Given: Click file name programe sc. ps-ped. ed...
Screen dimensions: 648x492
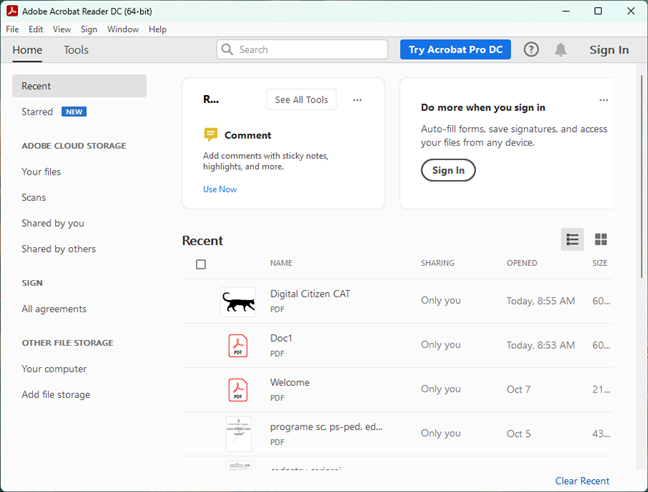Looking at the screenshot, I should point(326,427).
